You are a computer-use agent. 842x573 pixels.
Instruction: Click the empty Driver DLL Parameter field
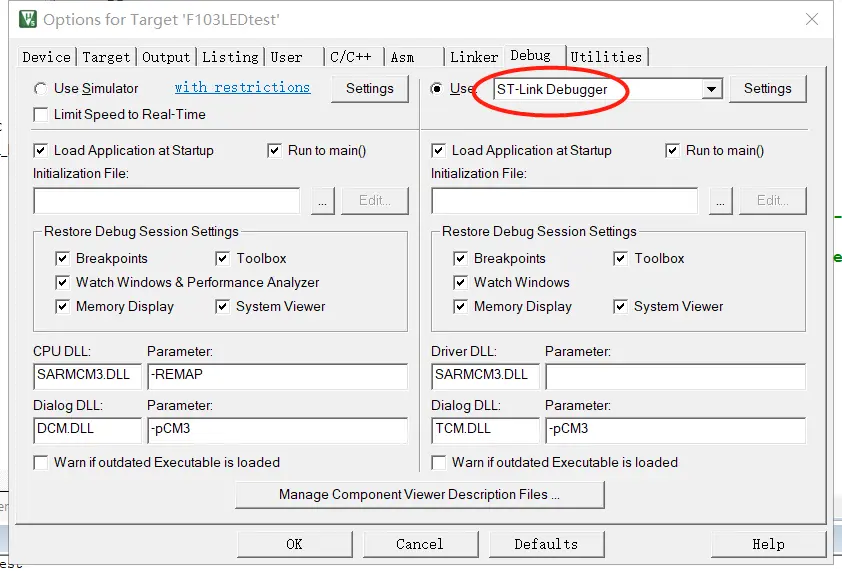(676, 376)
